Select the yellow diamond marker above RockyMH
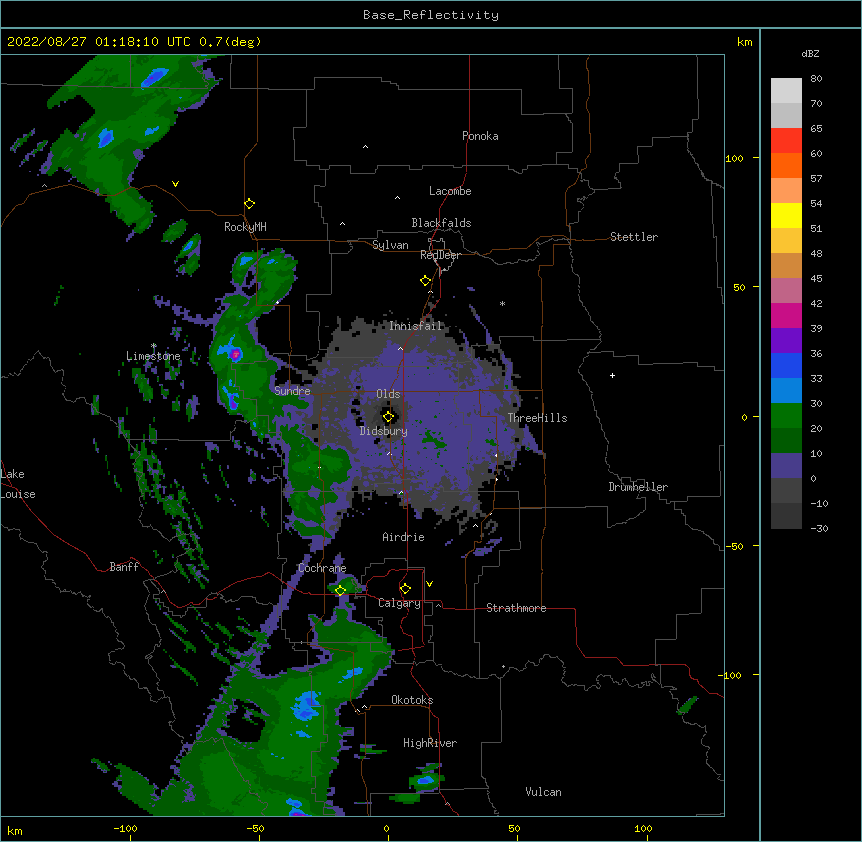862x842 pixels. click(249, 204)
